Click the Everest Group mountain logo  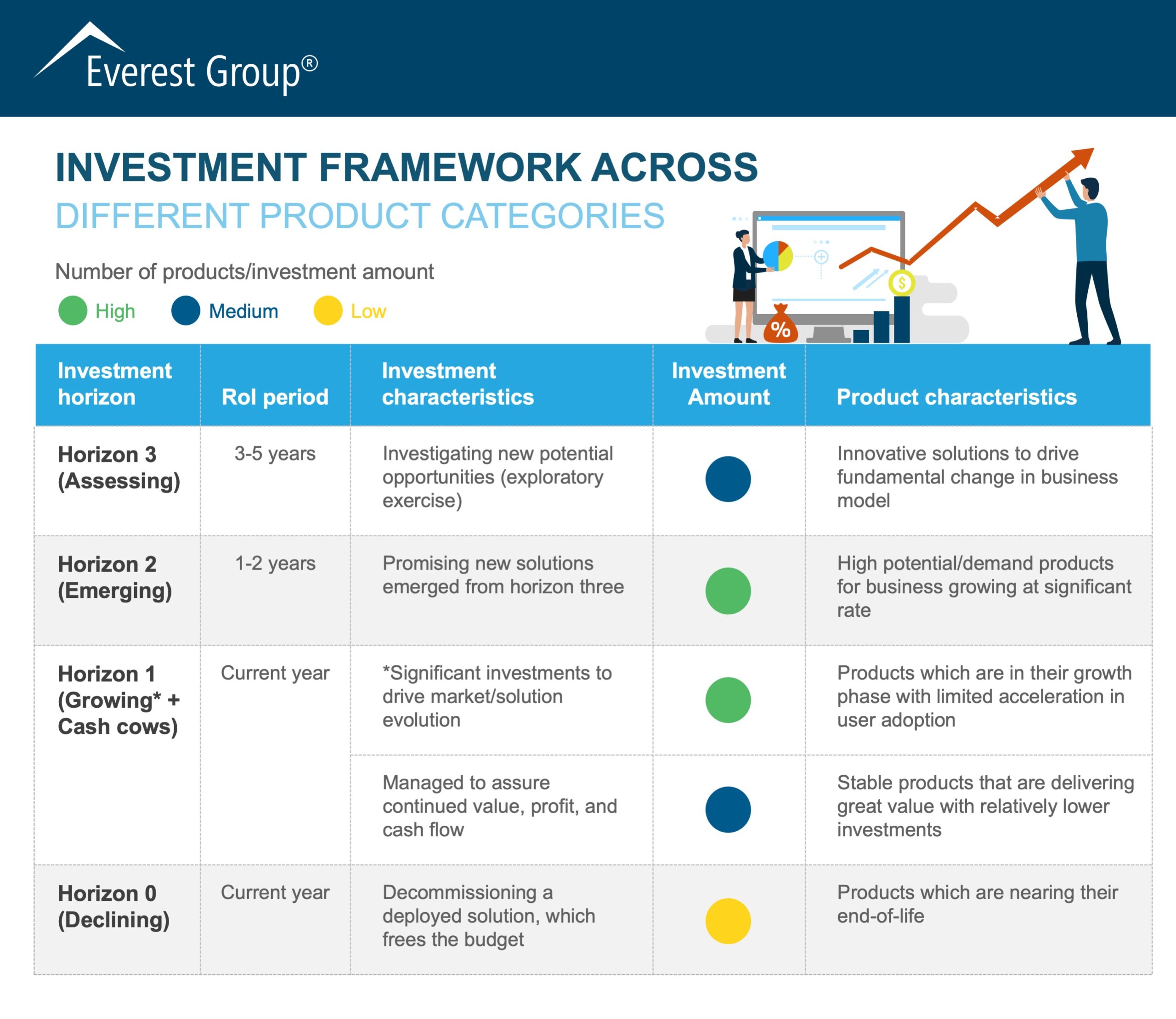[79, 50]
